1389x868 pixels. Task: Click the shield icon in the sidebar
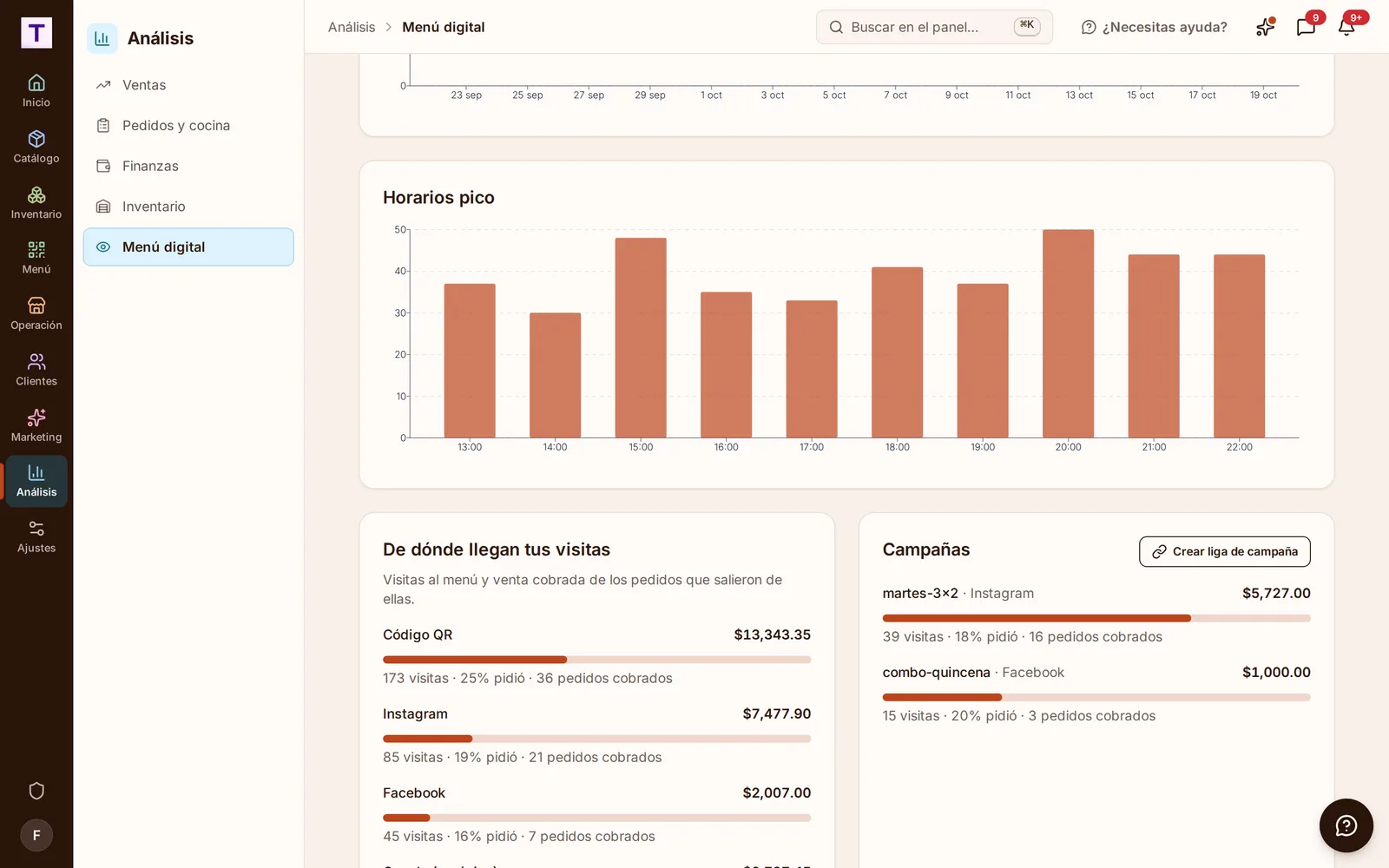[x=36, y=791]
